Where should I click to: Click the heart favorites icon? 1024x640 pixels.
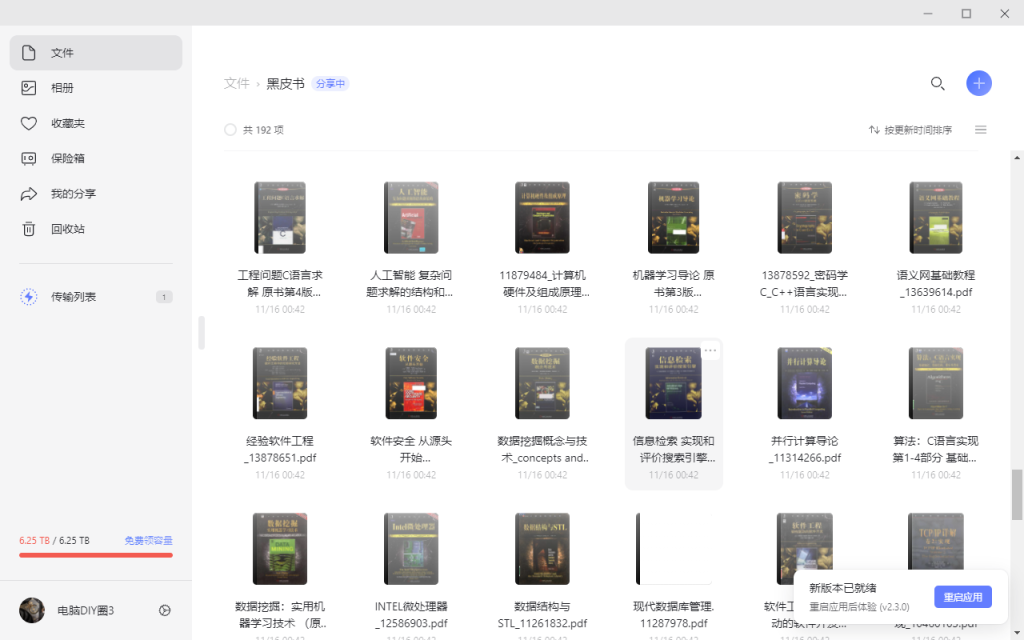(28, 123)
